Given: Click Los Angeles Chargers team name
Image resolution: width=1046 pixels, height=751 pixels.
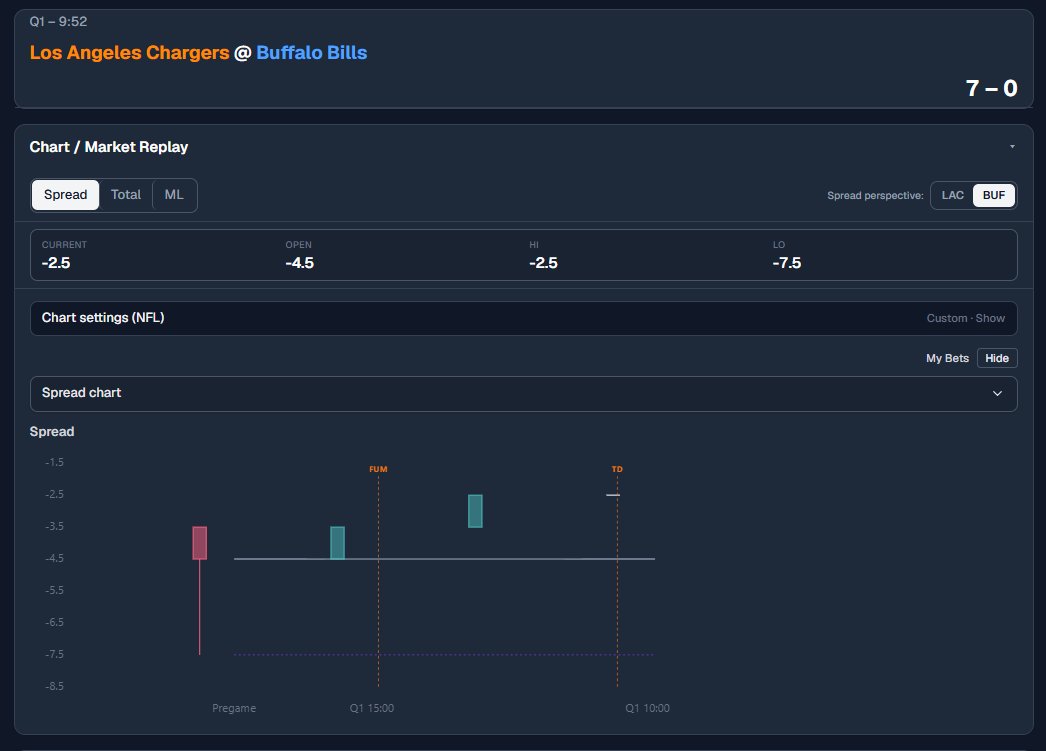Looking at the screenshot, I should tap(129, 53).
